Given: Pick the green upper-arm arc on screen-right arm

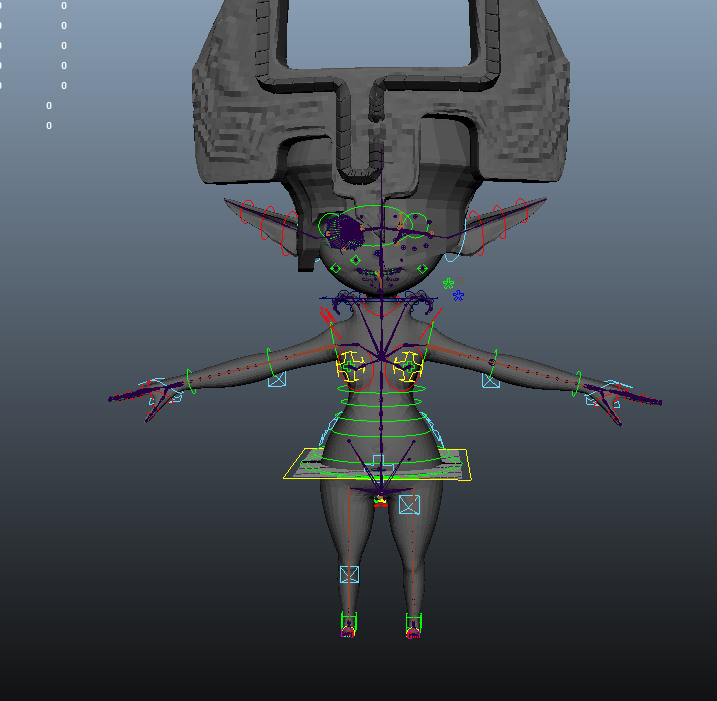Looking at the screenshot, I should [495, 364].
